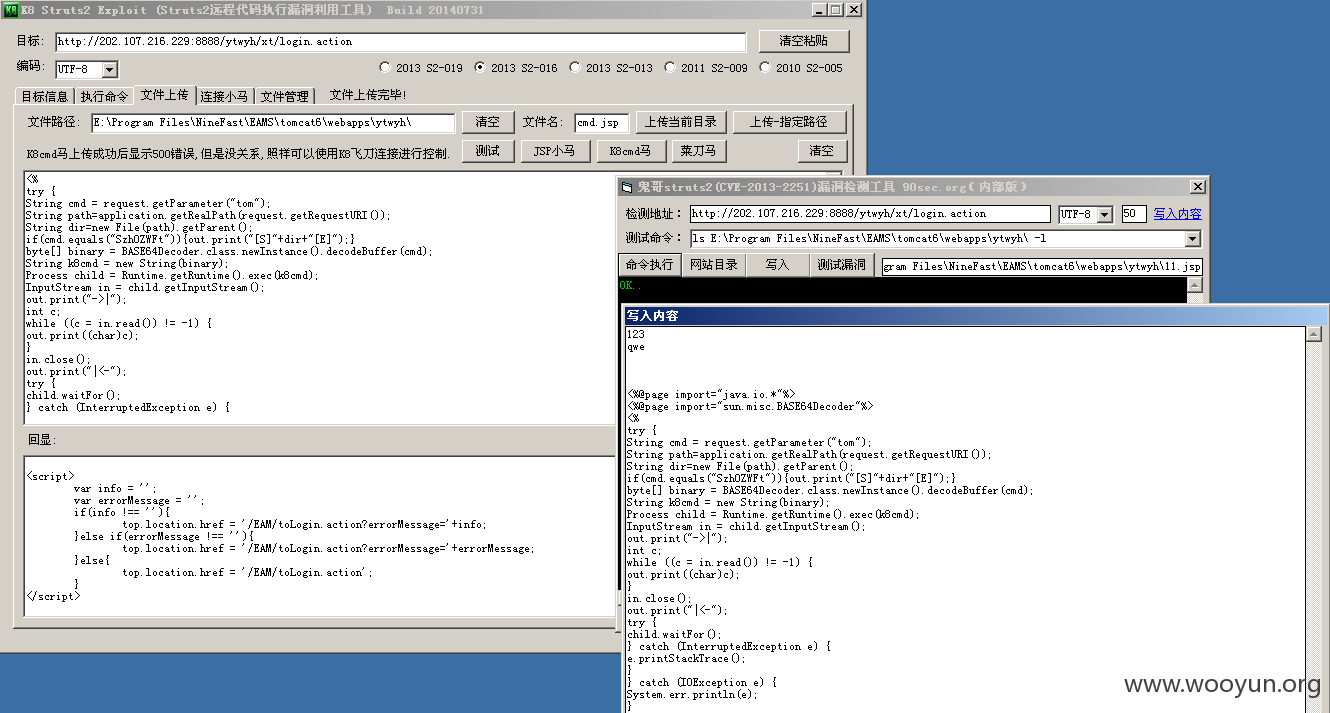This screenshot has width=1330, height=713.
Task: Switch to the 文件管理 tab
Action: click(x=285, y=96)
